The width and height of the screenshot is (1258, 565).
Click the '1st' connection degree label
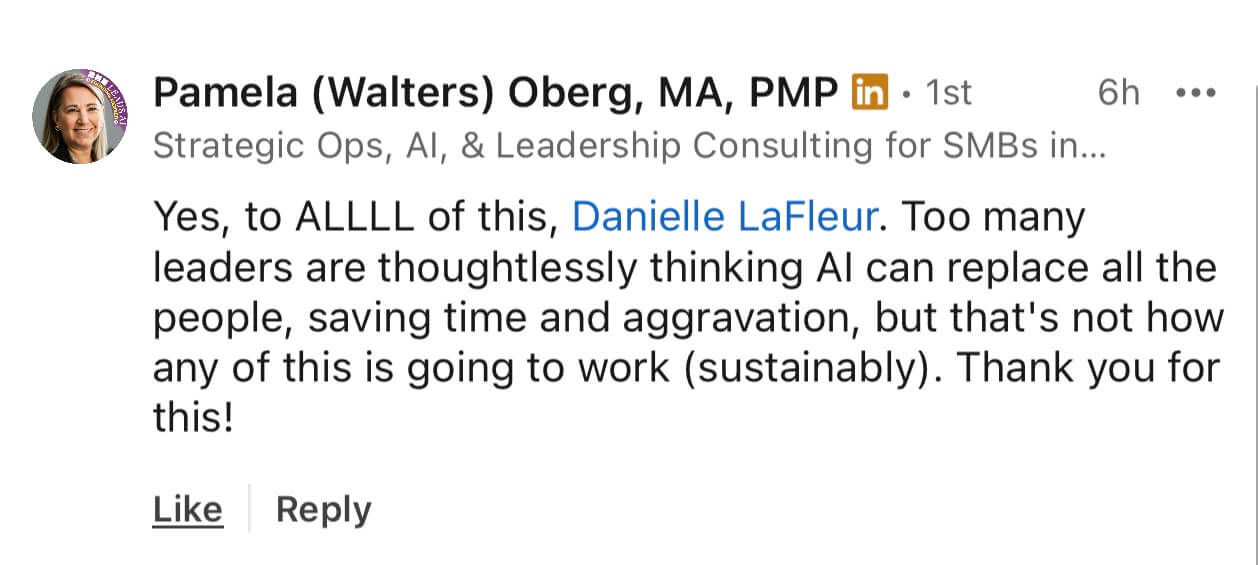[947, 93]
